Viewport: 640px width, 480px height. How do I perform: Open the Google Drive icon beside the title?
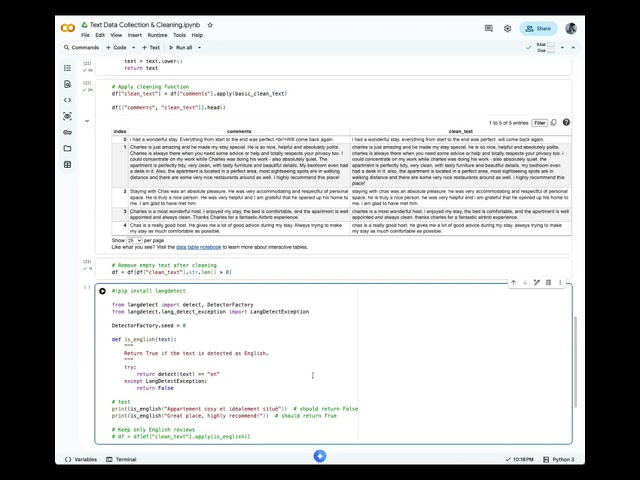click(84, 25)
